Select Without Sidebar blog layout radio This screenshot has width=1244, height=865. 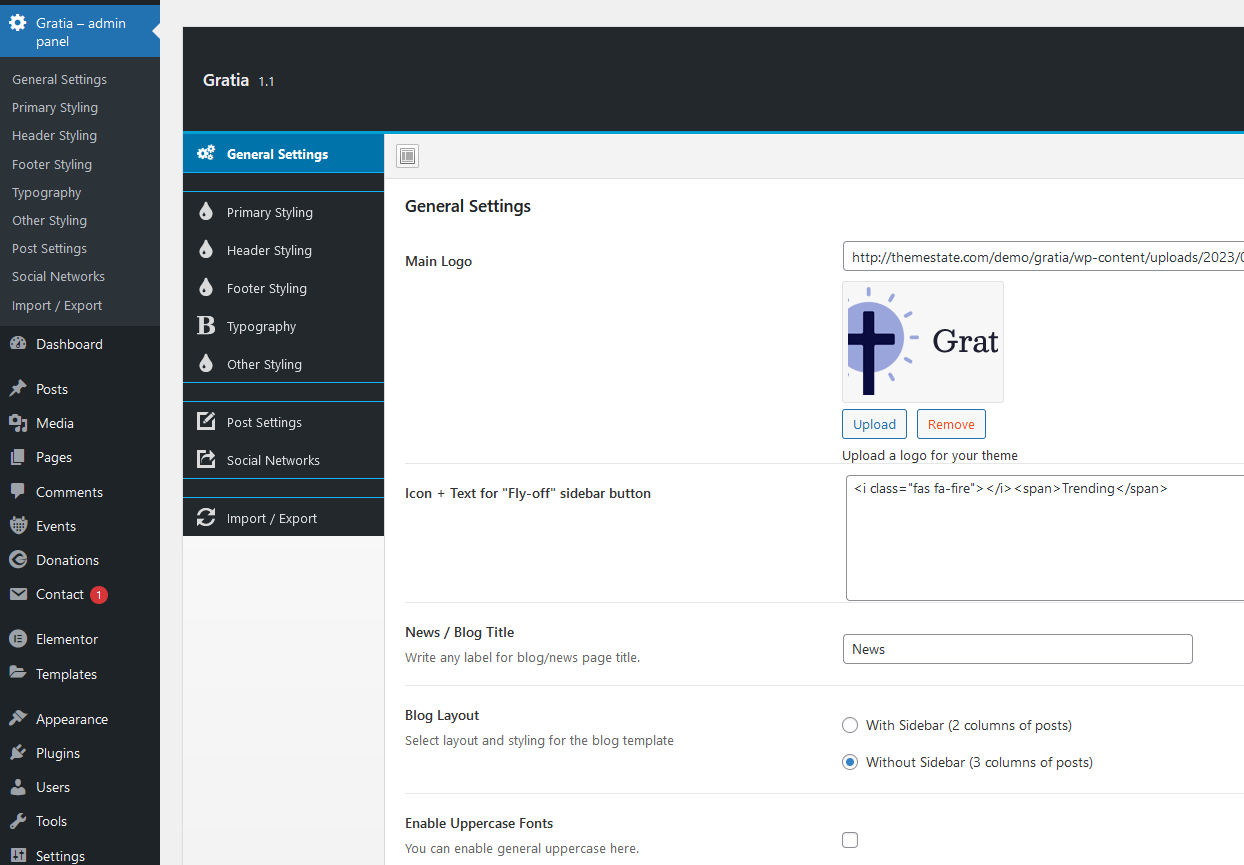[x=850, y=762]
